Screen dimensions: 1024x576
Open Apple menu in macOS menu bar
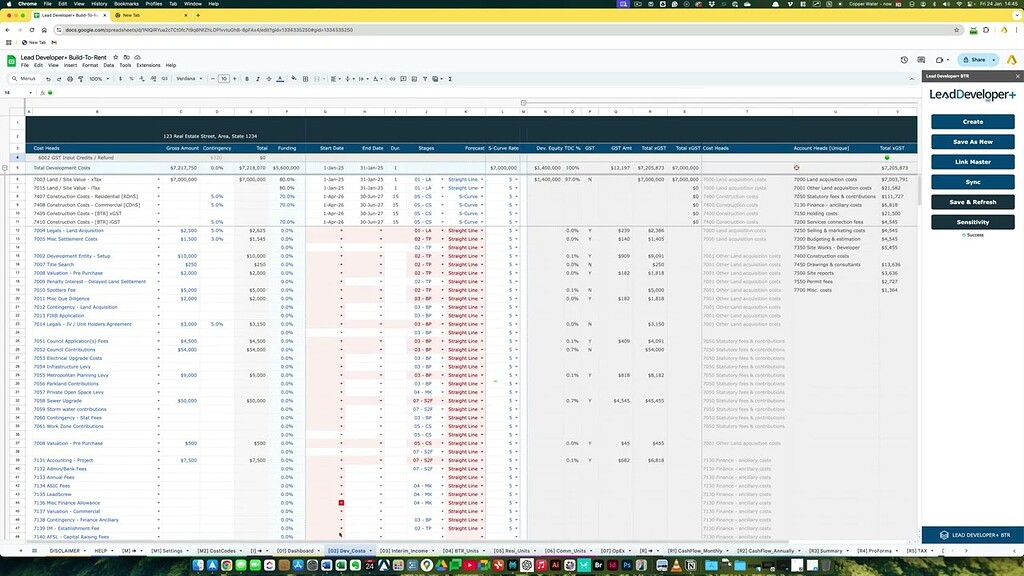(x=8, y=4)
